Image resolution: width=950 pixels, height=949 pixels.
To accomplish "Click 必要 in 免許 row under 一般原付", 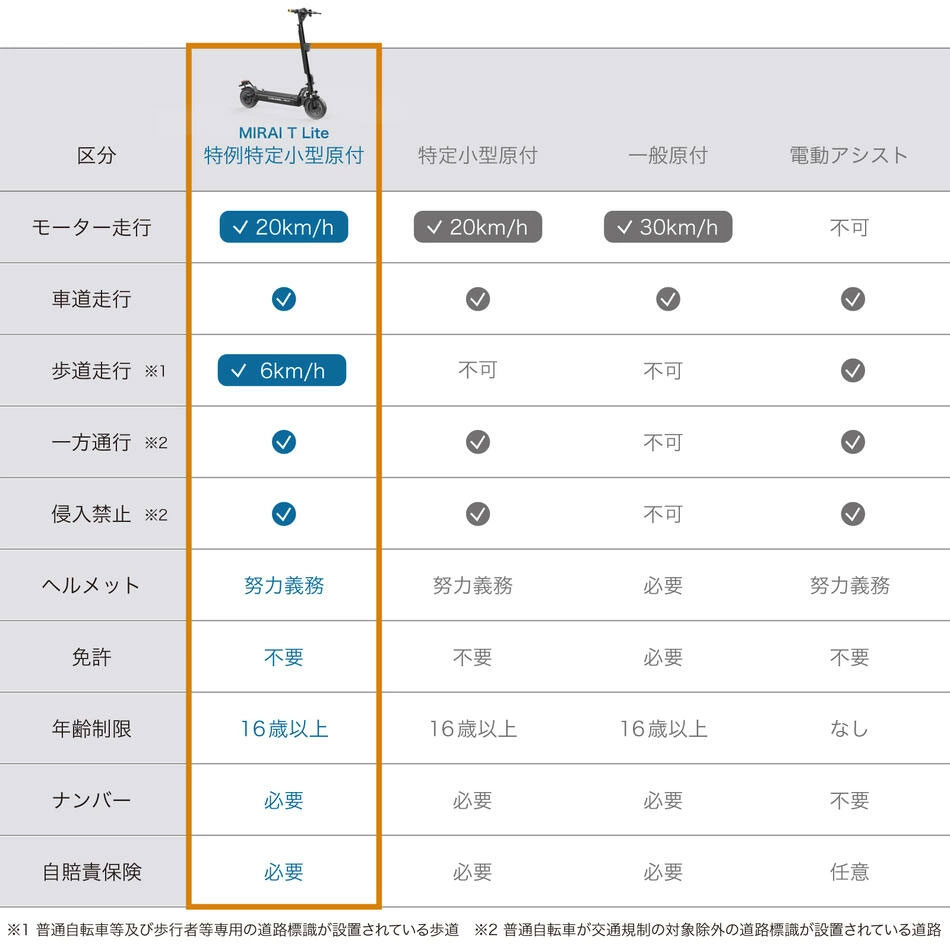I will coord(663,658).
